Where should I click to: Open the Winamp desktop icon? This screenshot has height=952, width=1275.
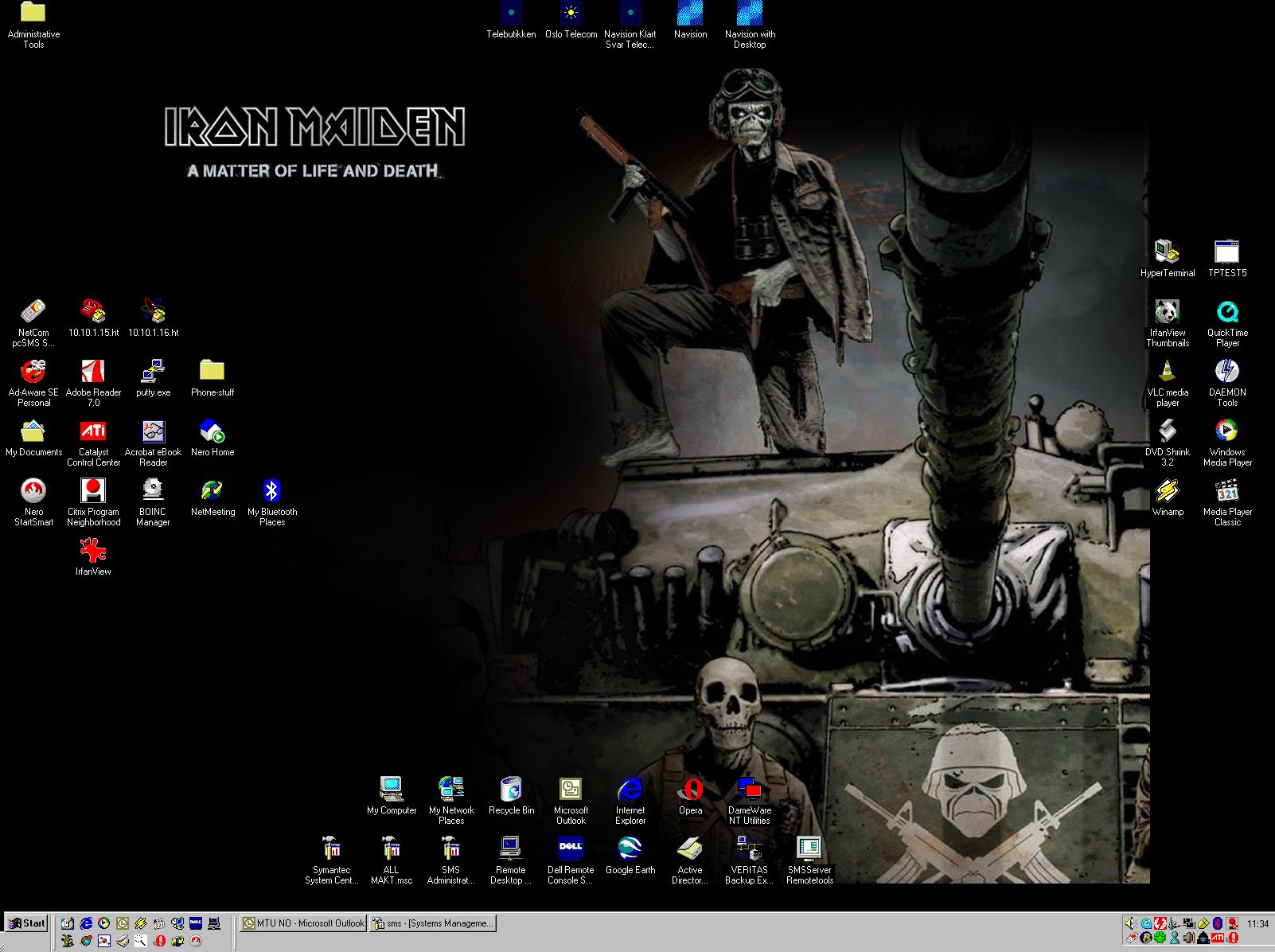click(1167, 491)
